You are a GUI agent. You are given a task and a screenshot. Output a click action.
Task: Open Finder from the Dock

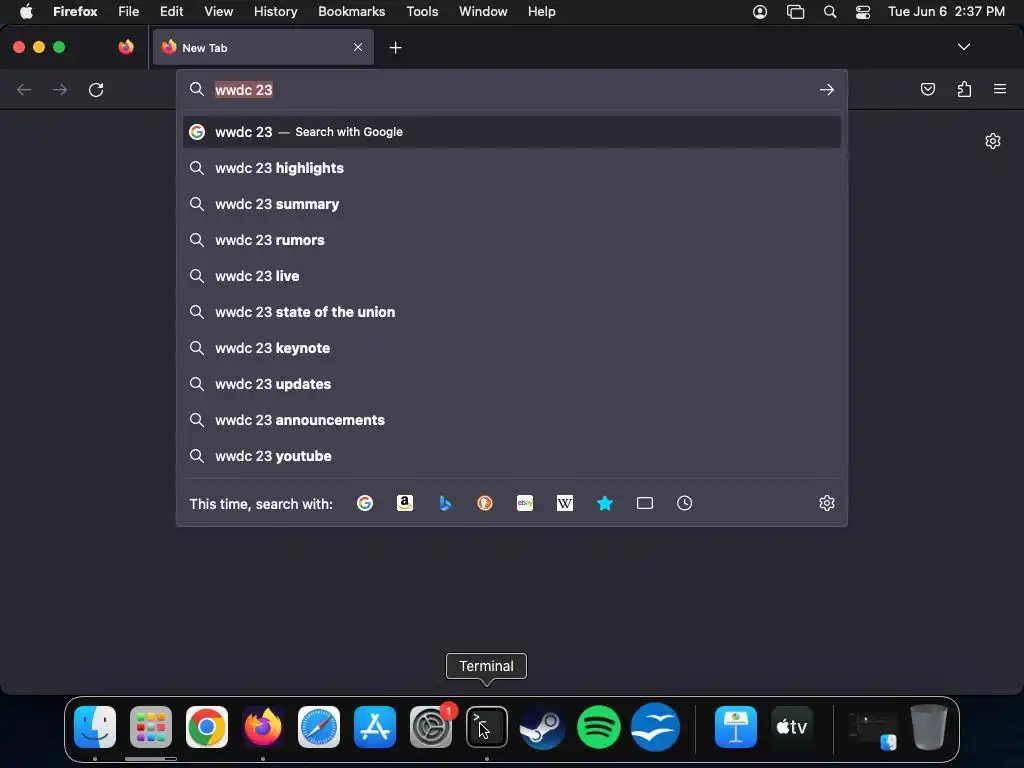(x=95, y=726)
